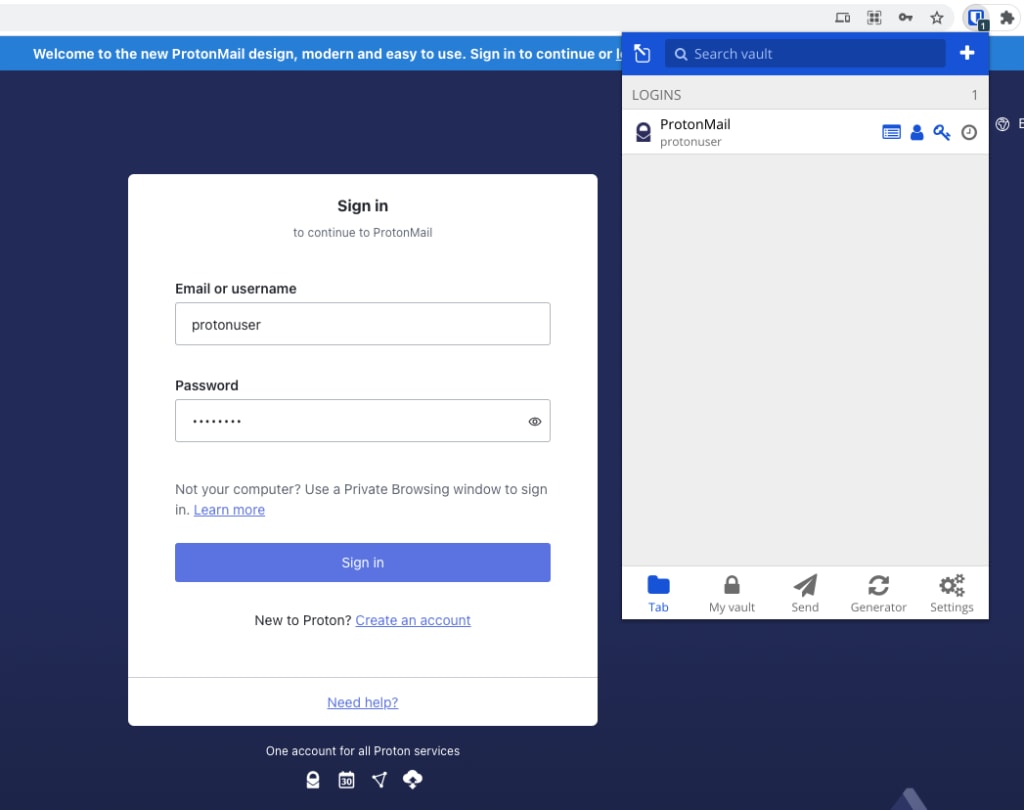Click the Proton Mail service icon

pos(313,779)
